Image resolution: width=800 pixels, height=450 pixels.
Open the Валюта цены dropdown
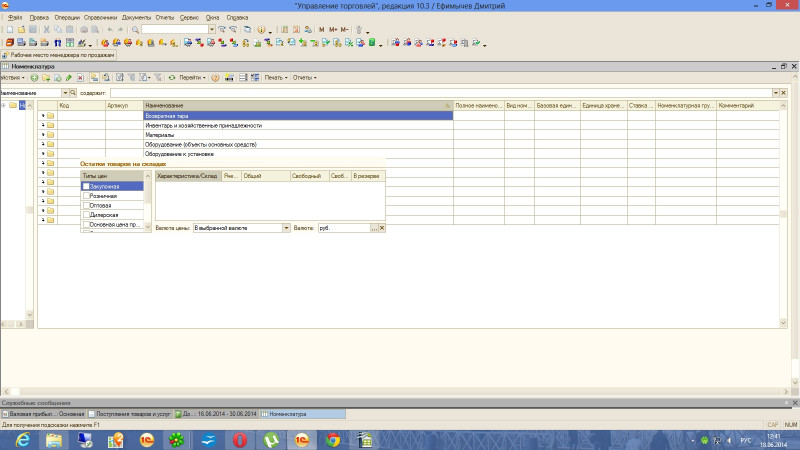tap(286, 228)
